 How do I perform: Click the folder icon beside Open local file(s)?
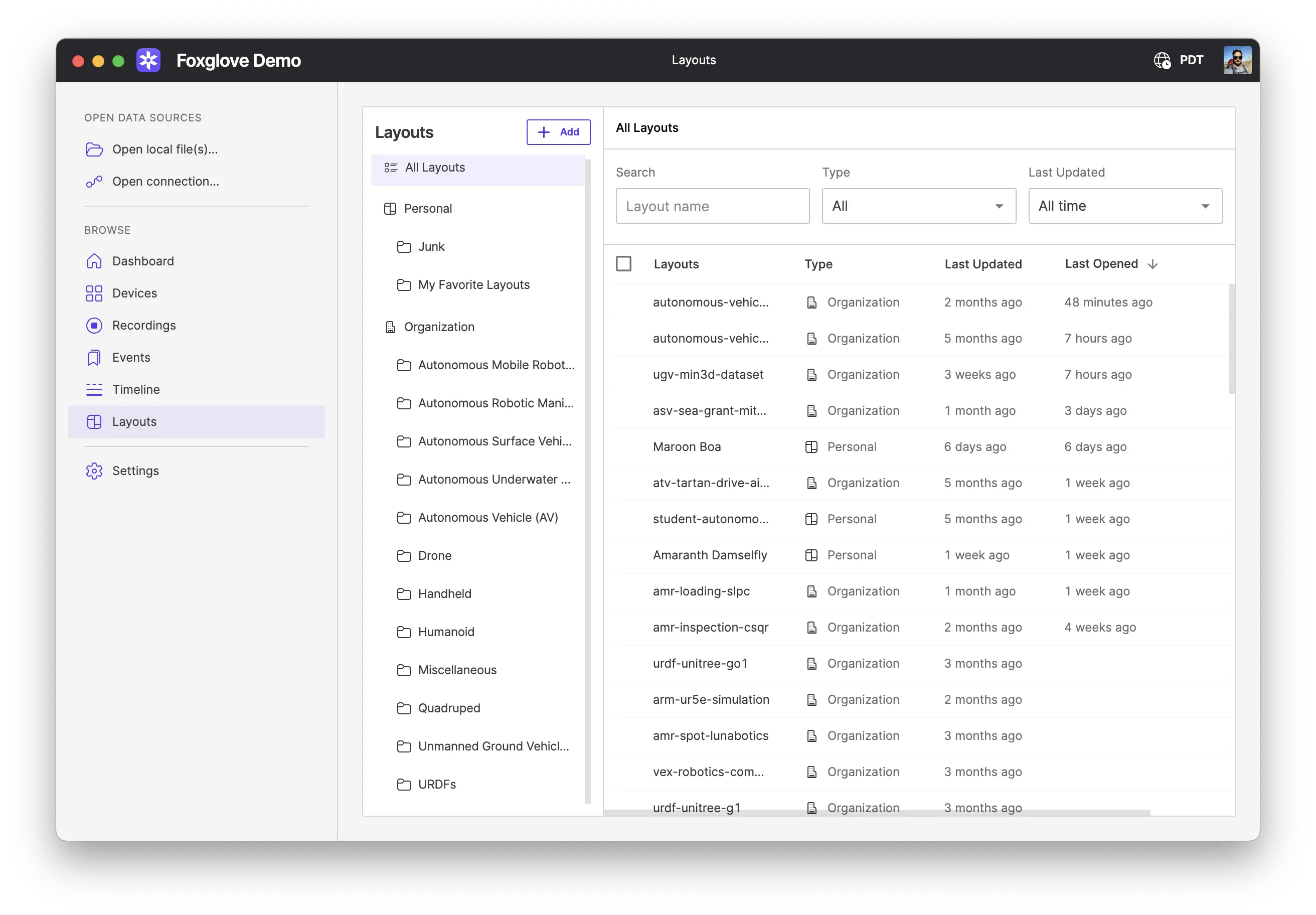(x=95, y=149)
